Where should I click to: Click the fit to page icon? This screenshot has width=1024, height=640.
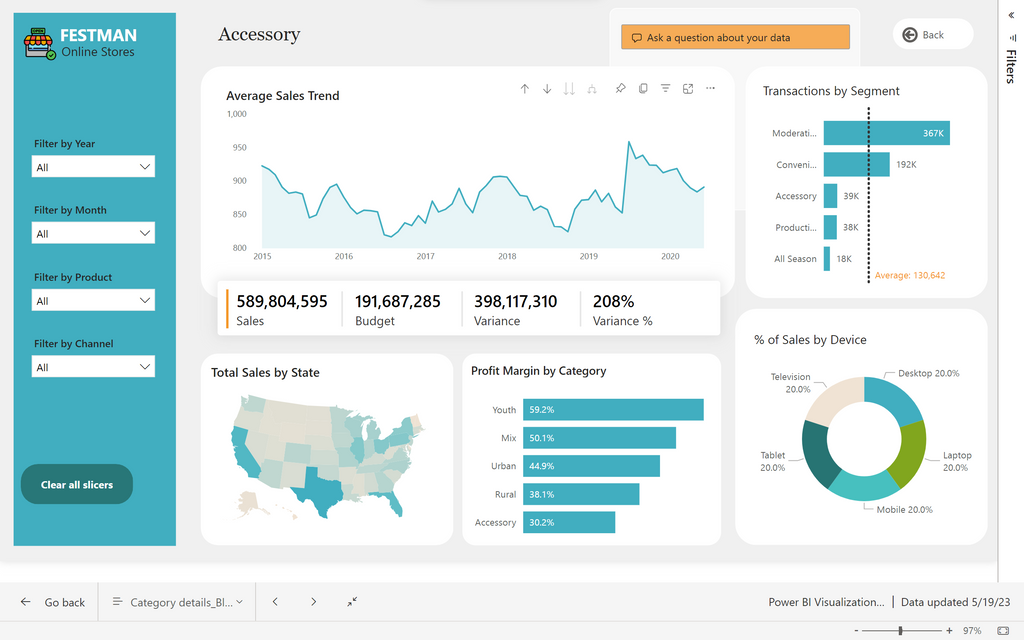[1003, 631]
